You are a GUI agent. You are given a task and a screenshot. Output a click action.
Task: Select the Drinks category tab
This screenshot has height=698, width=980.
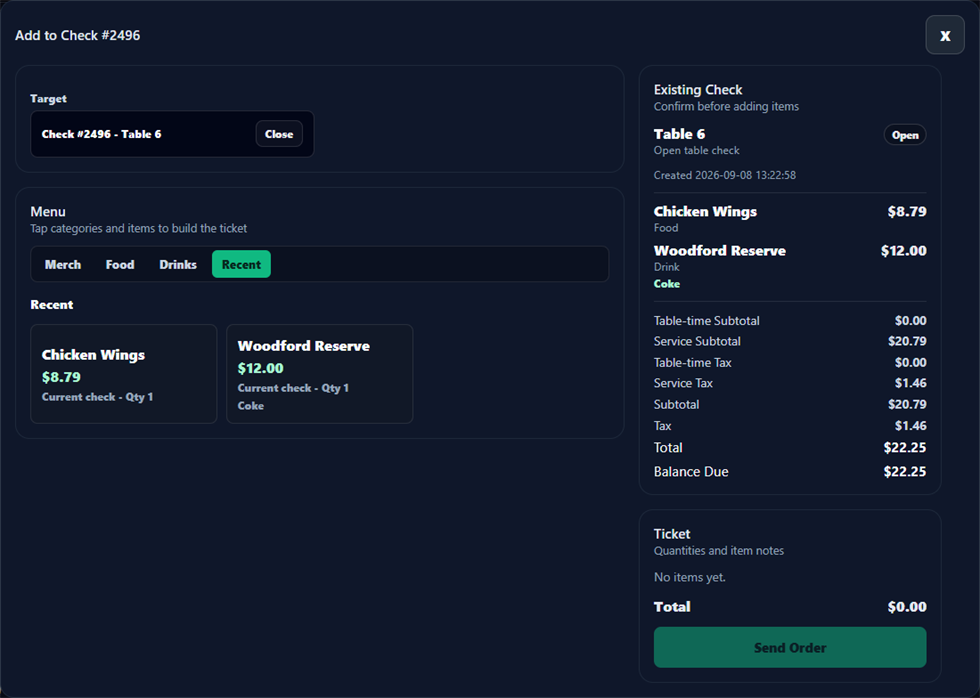178,264
